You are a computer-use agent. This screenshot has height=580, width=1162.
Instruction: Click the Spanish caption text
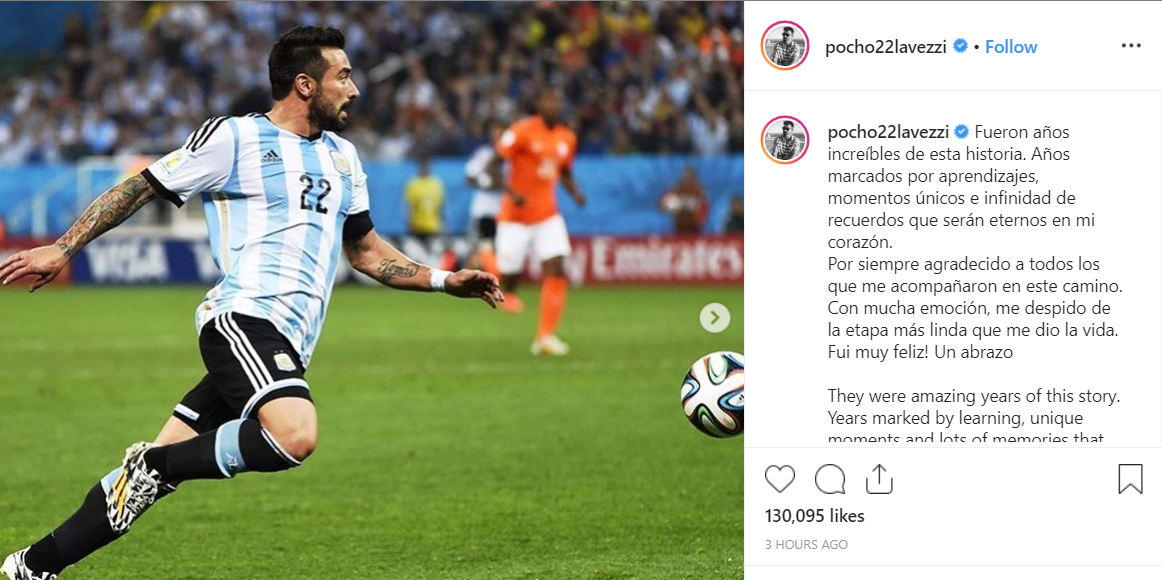coord(972,242)
